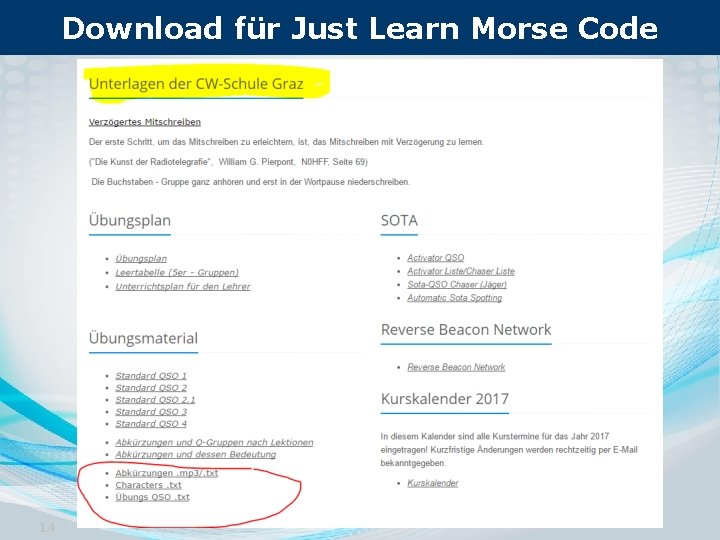Click the slide title Download für Just Learn Morse Code
The width and height of the screenshot is (720, 540).
(360, 28)
